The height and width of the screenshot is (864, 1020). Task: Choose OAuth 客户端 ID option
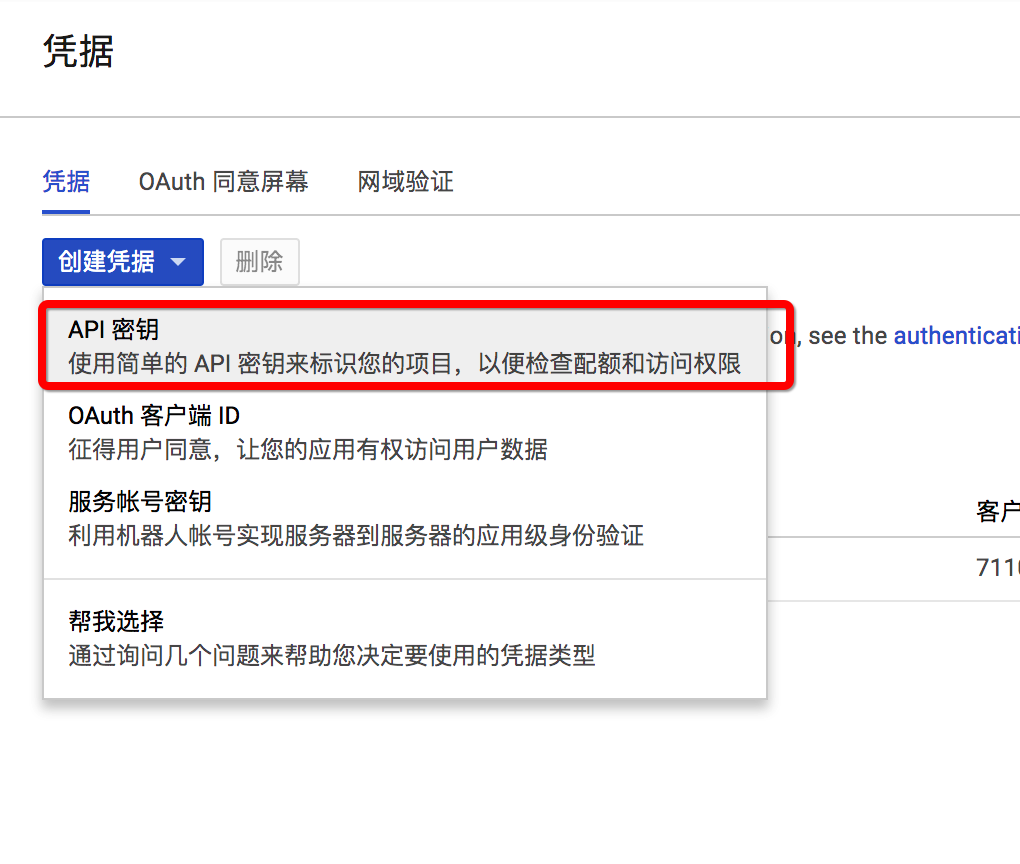[x=405, y=432]
